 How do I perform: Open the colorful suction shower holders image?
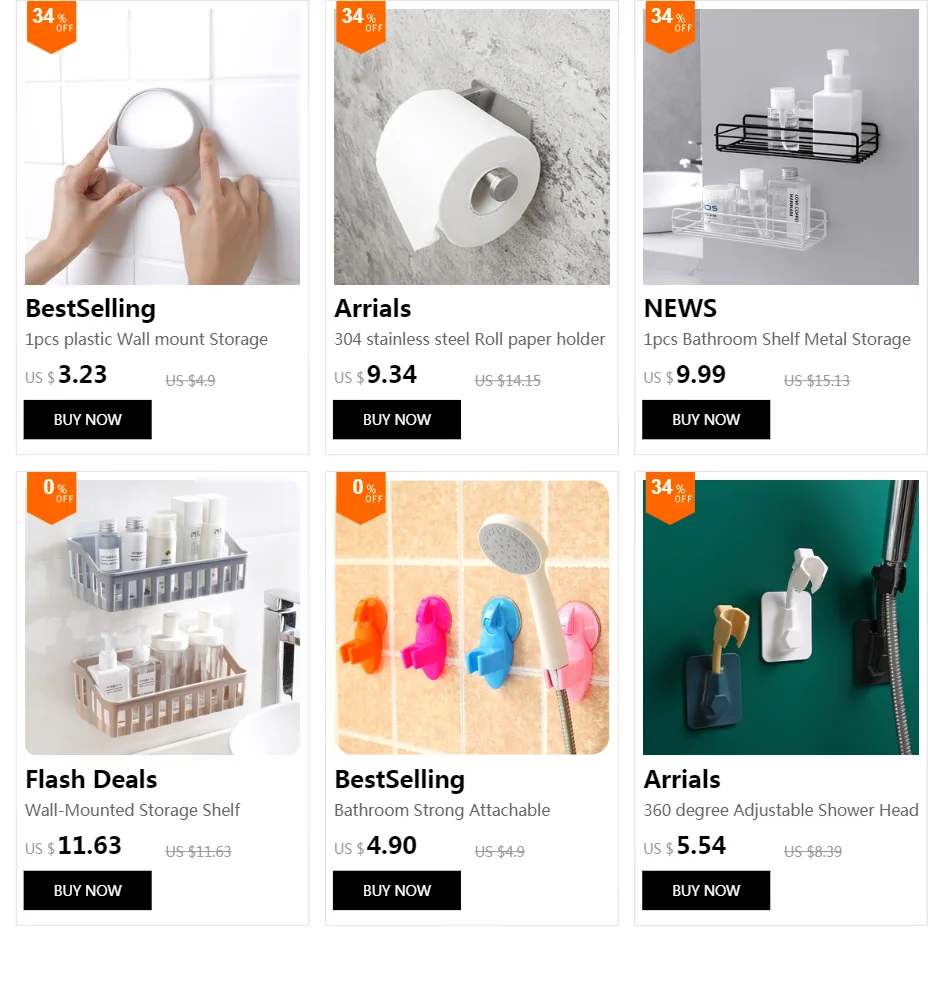click(x=472, y=618)
